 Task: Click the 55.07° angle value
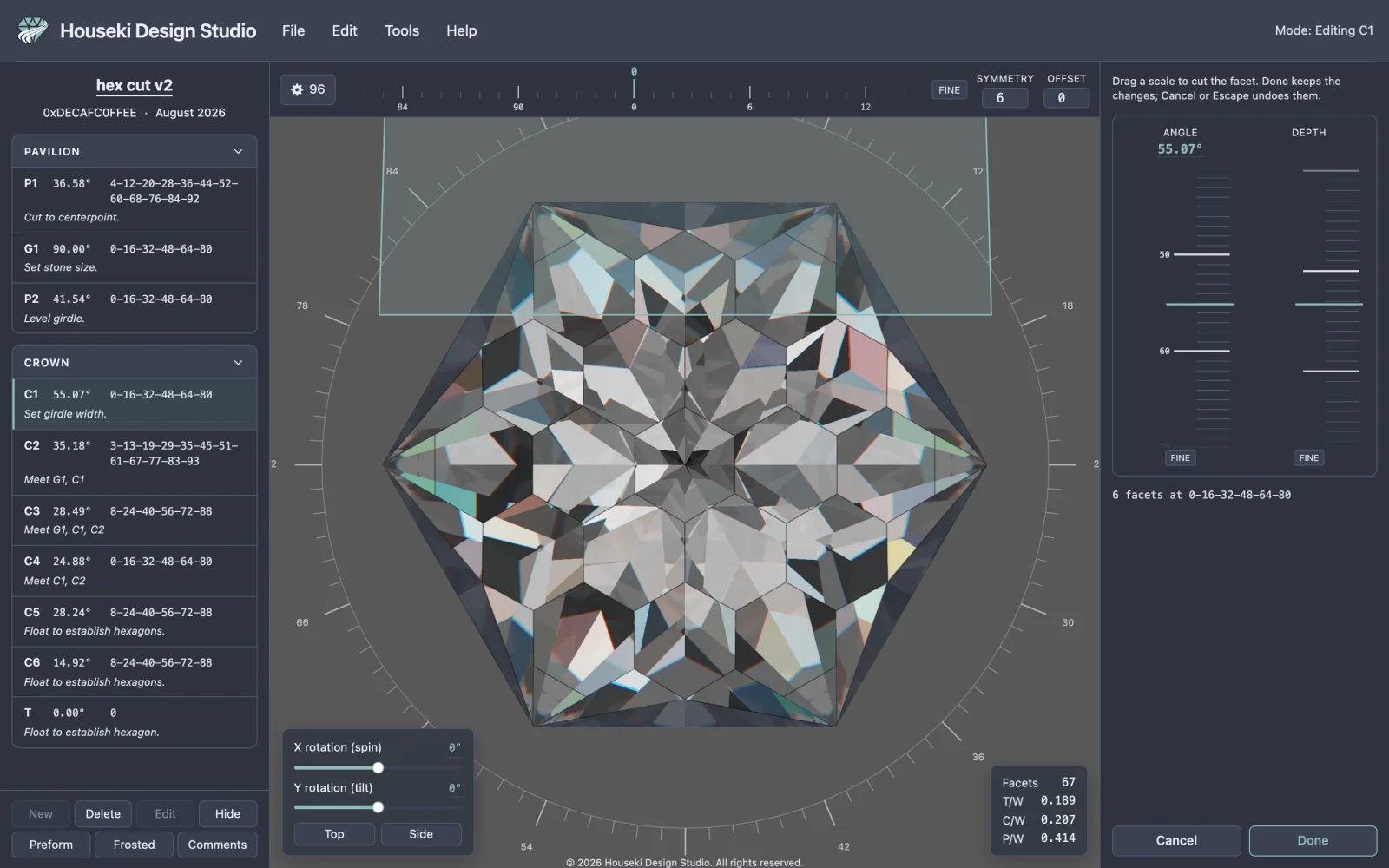1180,149
